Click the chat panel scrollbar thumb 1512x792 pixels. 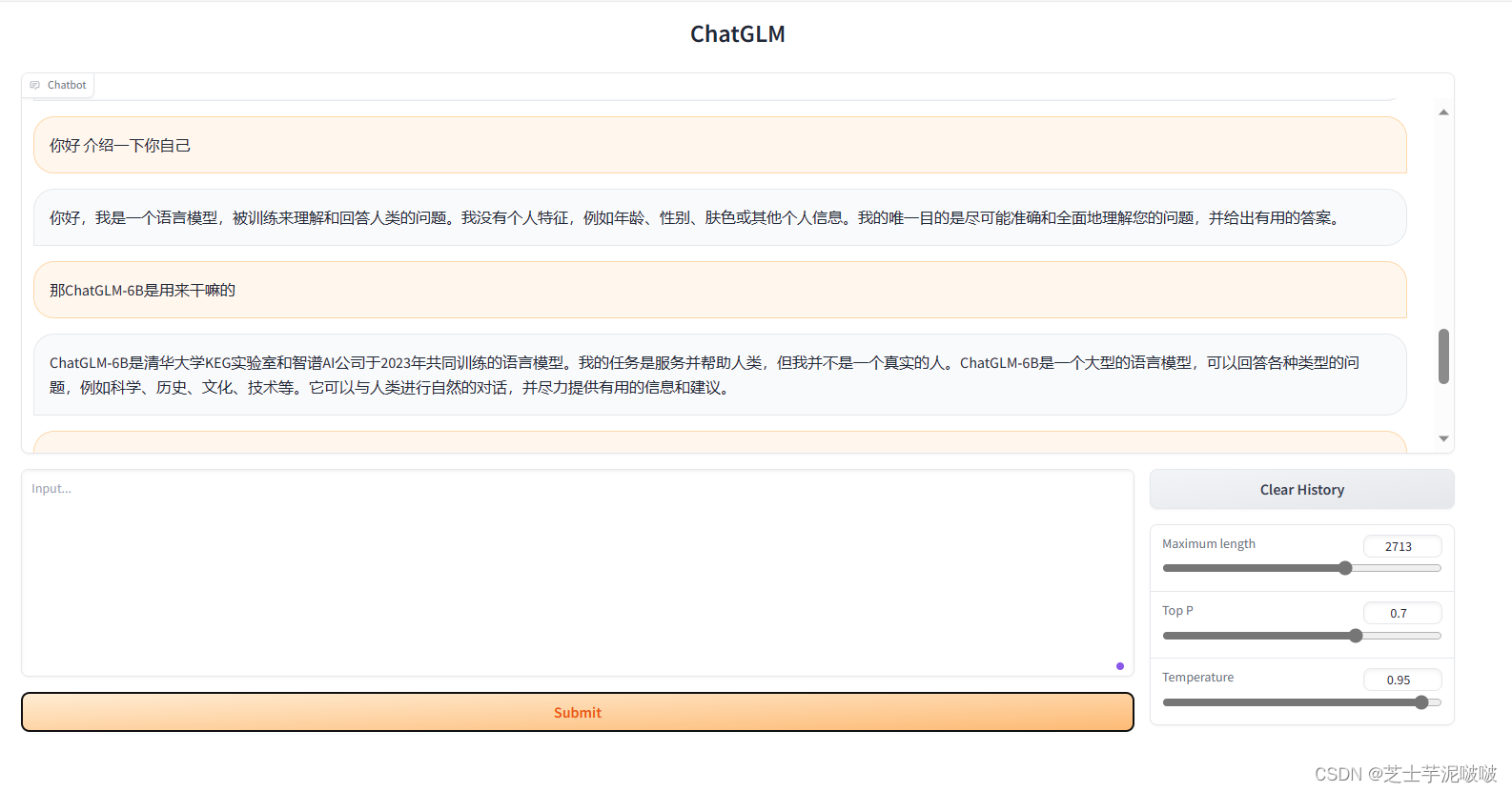[x=1443, y=356]
